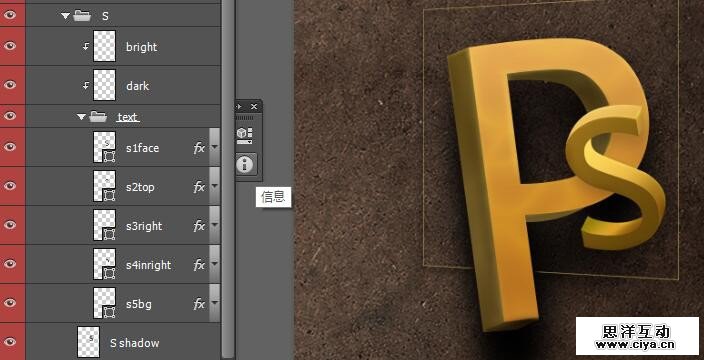Viewport: 704px width, 360px height.
Task: Select the layer named s1face
Action: click(142, 148)
